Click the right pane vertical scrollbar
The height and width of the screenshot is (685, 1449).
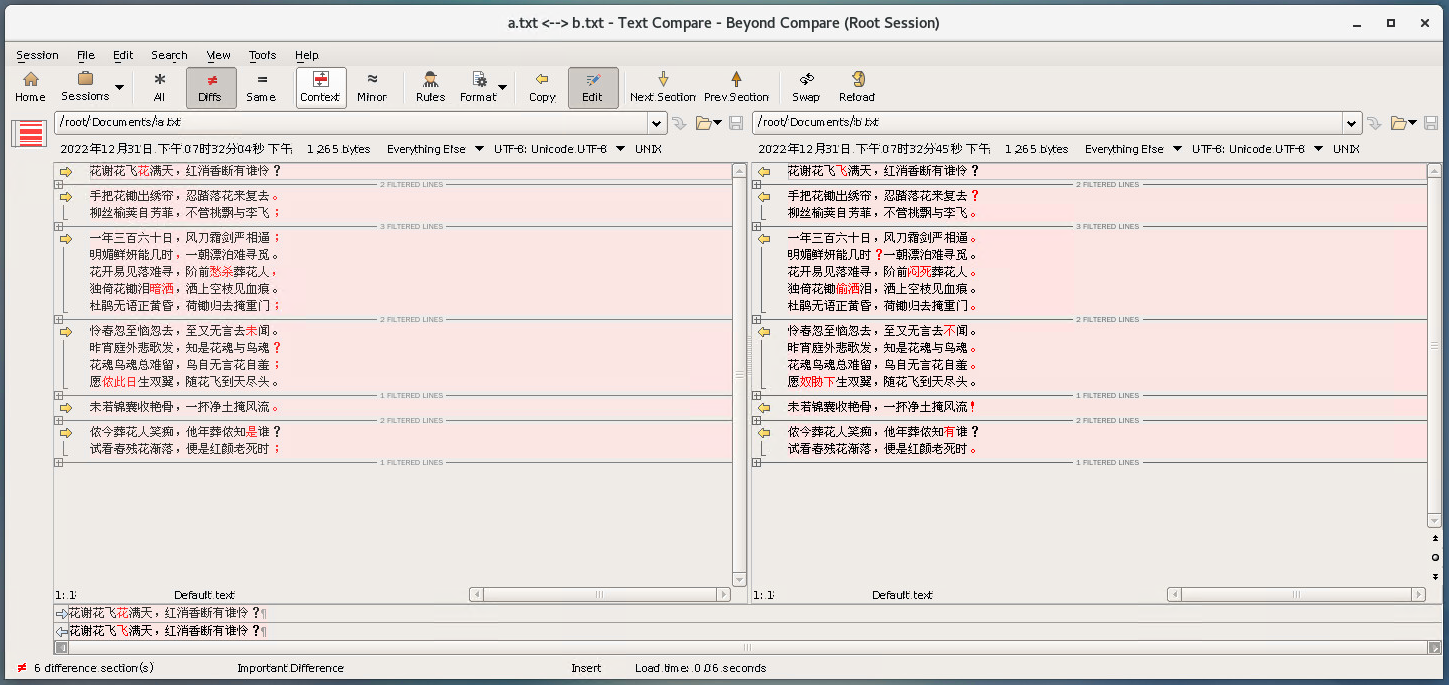coord(1436,345)
